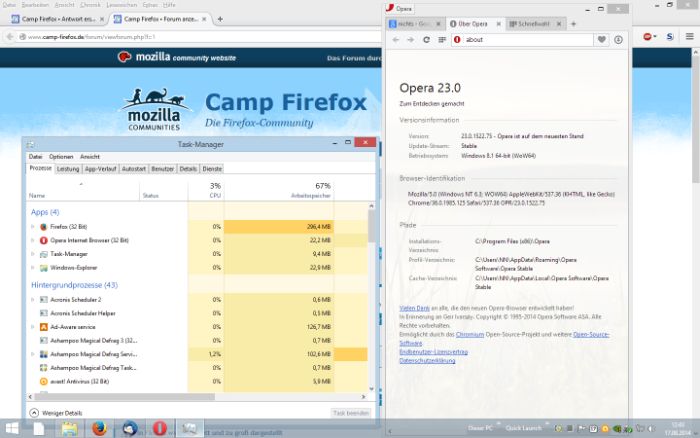Open the Optionen menu in Task-Manager
The width and height of the screenshot is (700, 438).
click(61, 157)
